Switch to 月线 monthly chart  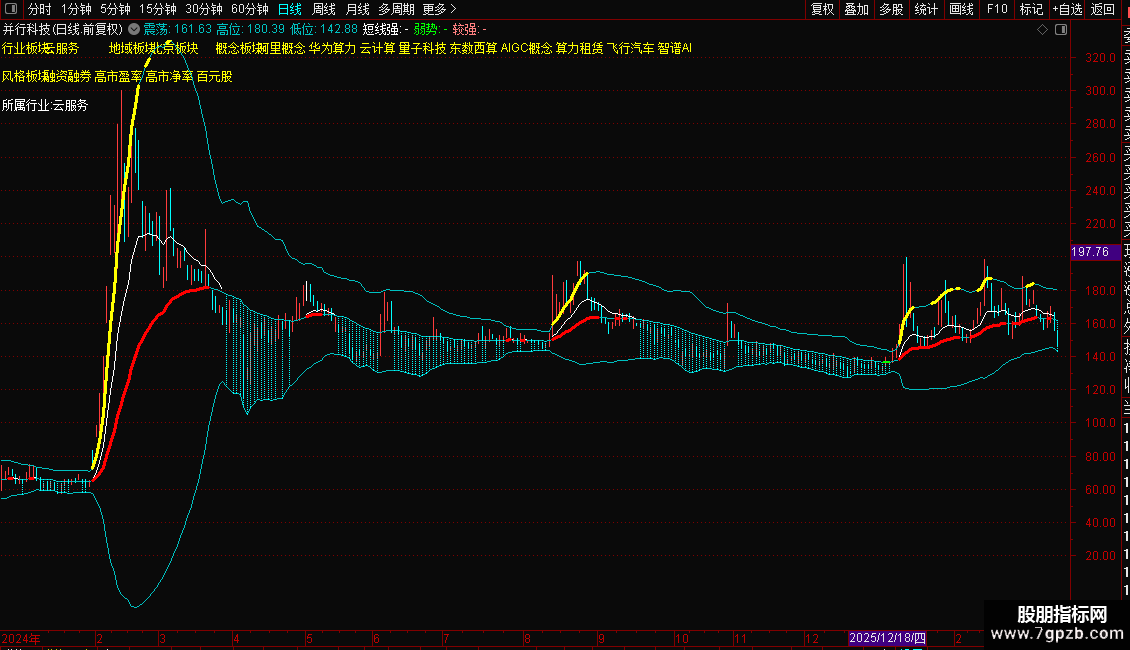tap(357, 9)
